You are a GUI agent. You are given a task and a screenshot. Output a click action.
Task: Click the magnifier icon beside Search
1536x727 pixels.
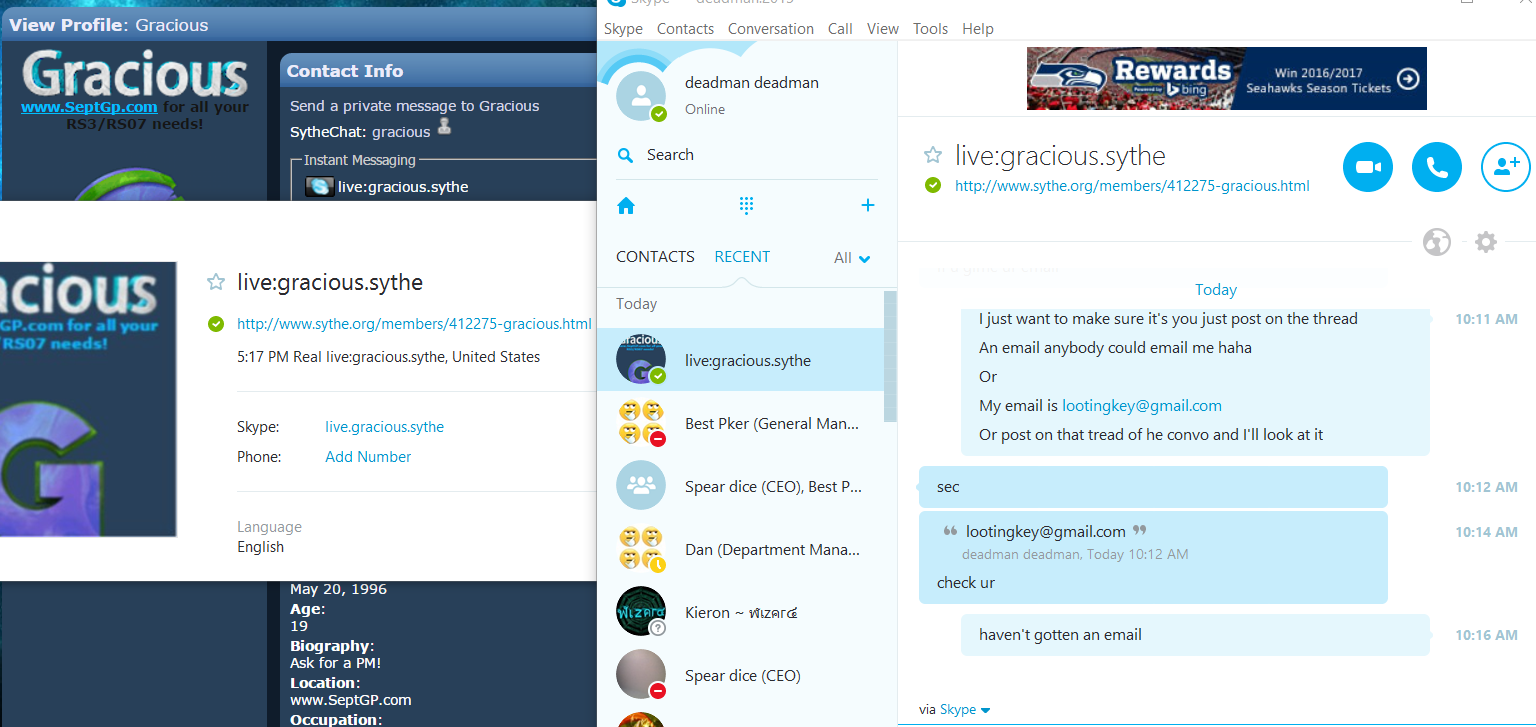[626, 155]
